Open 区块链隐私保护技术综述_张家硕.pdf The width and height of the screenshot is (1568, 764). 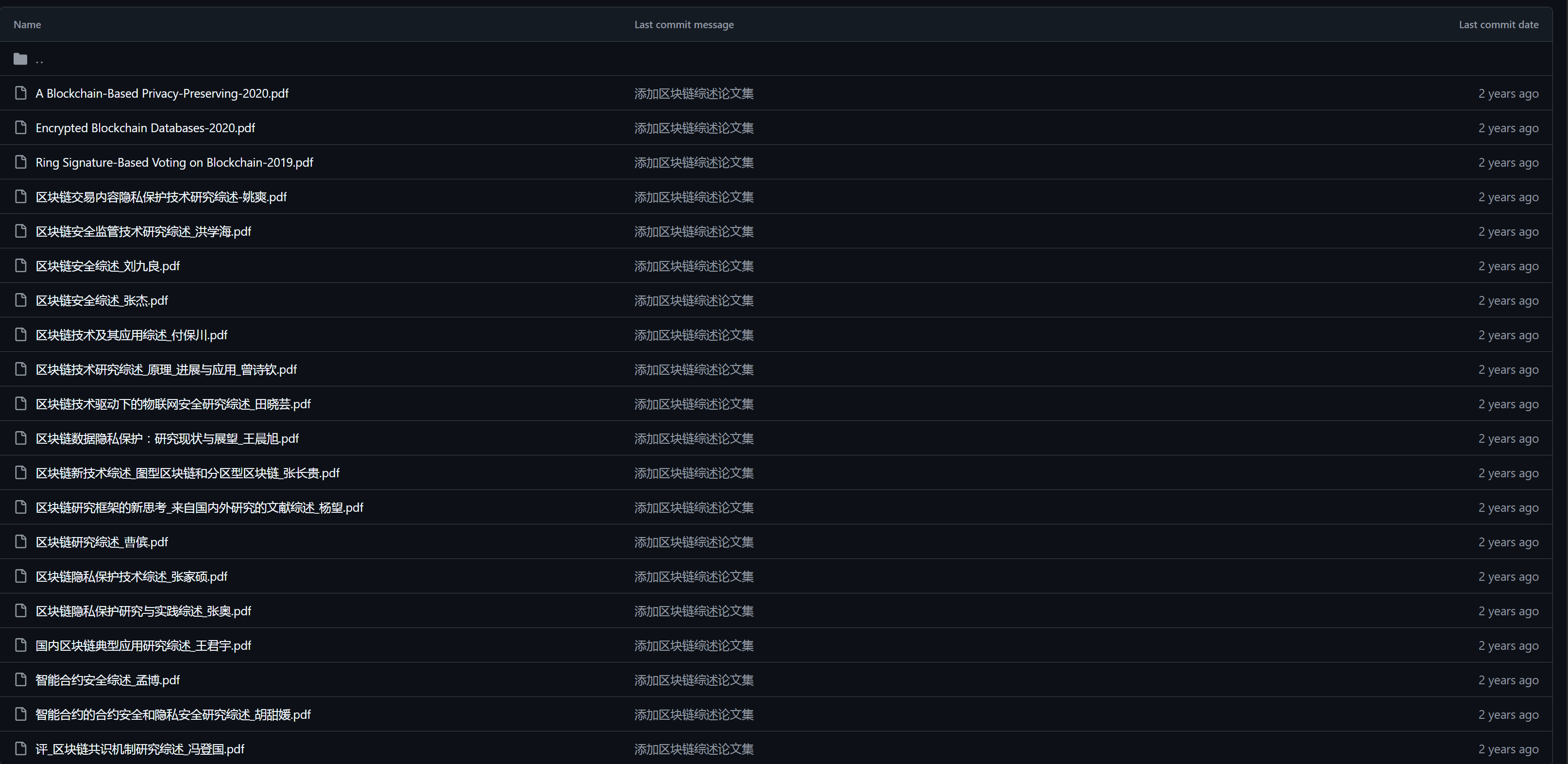pyautogui.click(x=132, y=577)
